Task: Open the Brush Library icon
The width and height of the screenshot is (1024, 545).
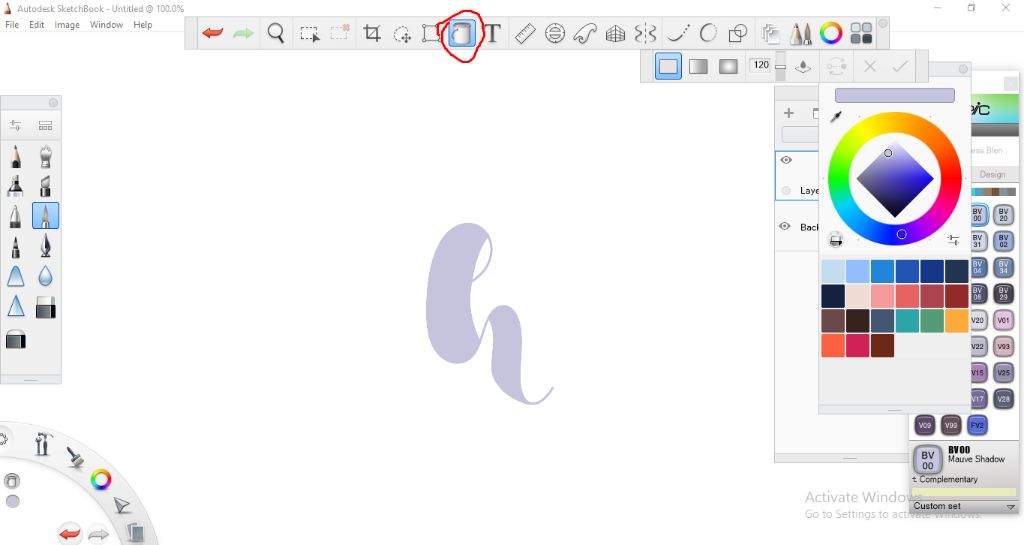Action: [45, 125]
